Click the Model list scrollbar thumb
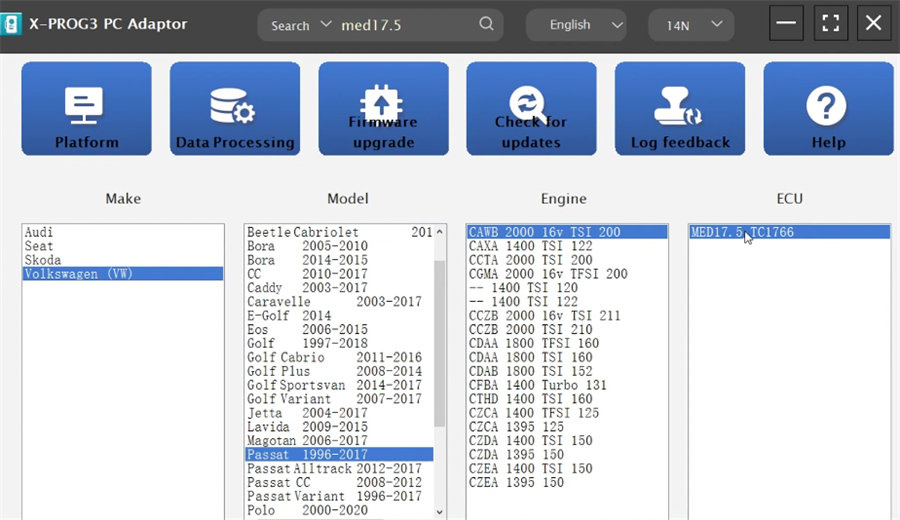The height and width of the screenshot is (520, 900). (440, 343)
